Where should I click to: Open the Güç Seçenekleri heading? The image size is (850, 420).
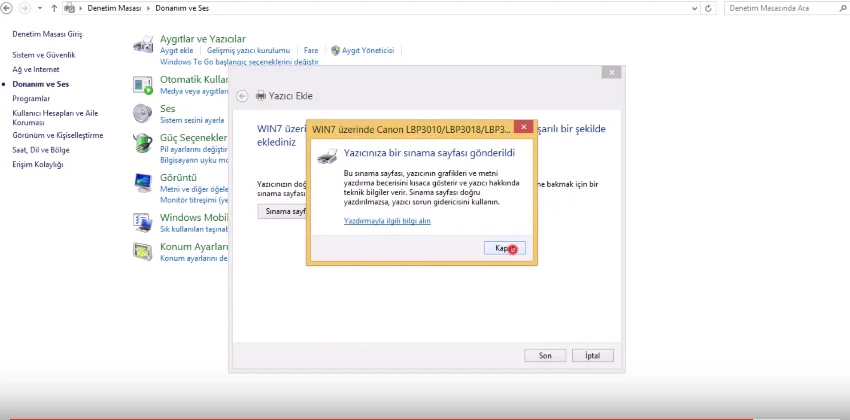pos(194,138)
